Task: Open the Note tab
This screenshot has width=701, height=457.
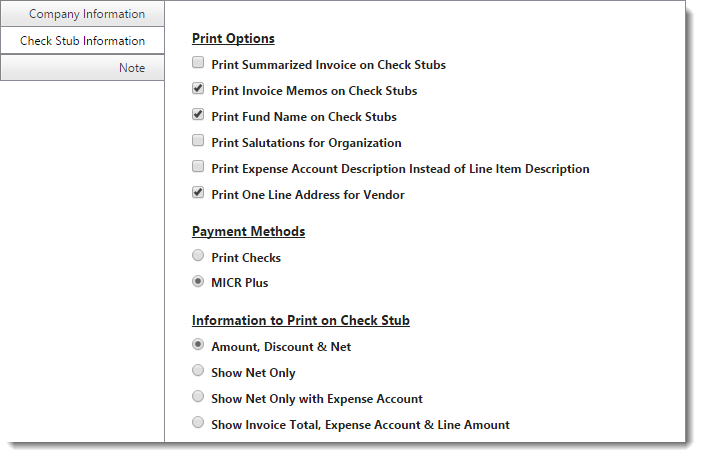Action: pyautogui.click(x=83, y=68)
